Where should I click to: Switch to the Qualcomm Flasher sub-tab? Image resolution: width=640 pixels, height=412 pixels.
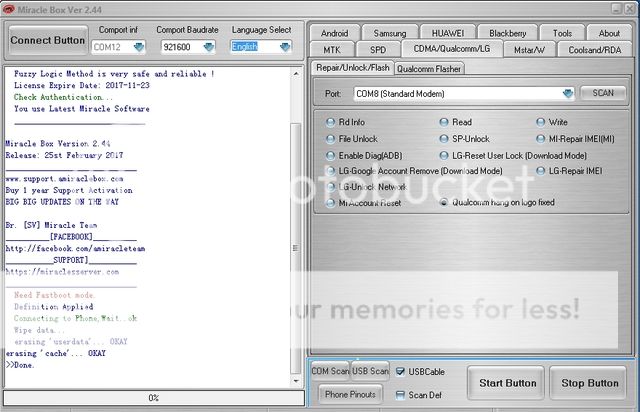pos(429,68)
